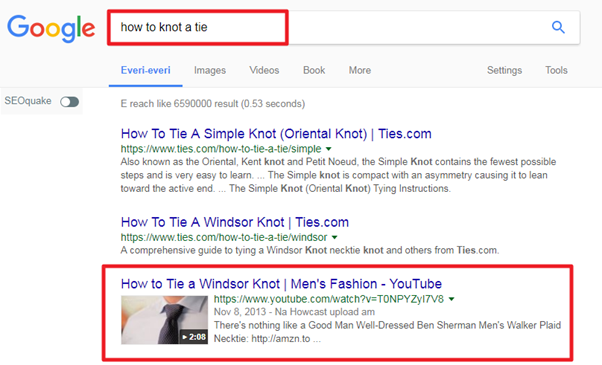This screenshot has height=365, width=602.
Task: Toggle the SEOquake switch
Action: coord(69,102)
